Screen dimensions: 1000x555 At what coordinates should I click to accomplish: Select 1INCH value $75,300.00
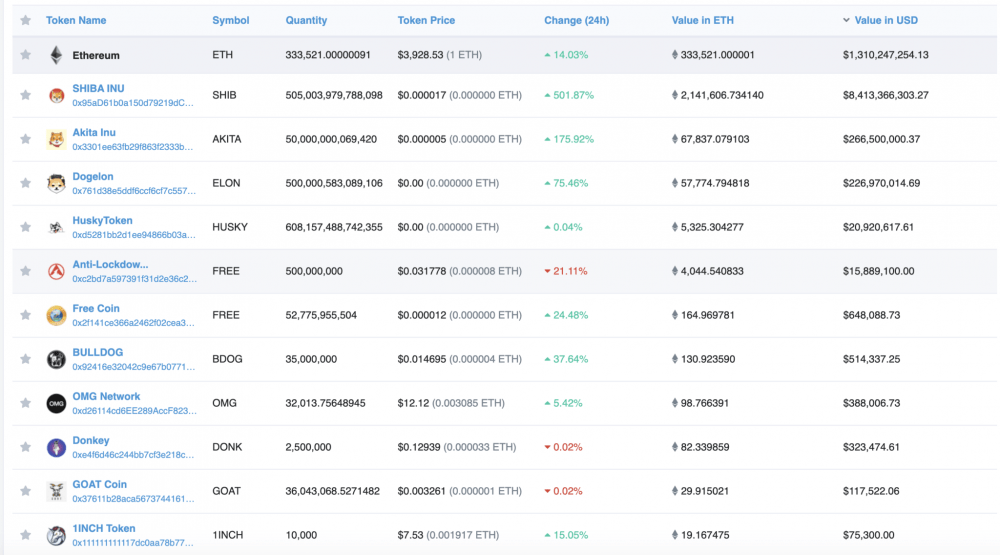868,535
